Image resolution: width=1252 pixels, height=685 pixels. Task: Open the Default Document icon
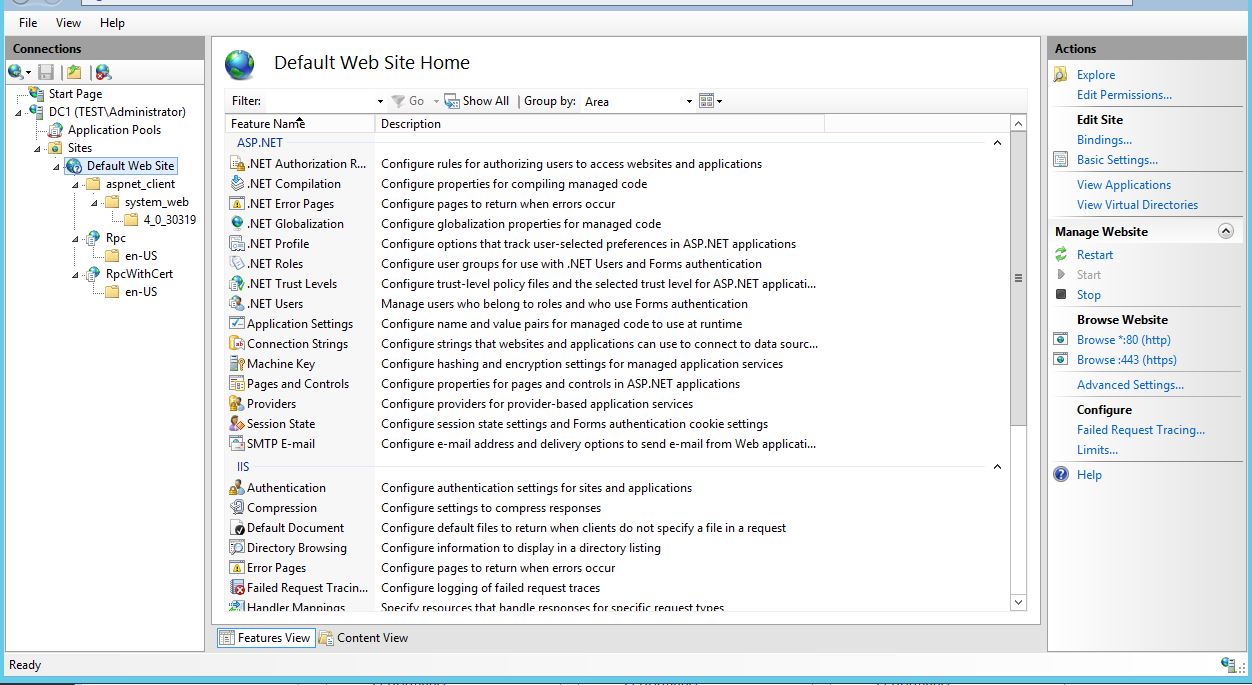click(237, 528)
